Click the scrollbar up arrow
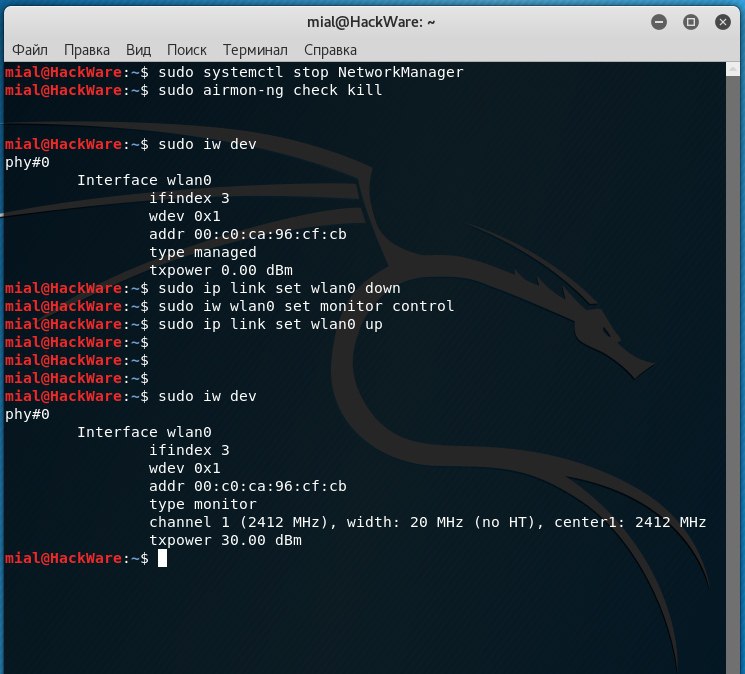The image size is (745, 674). 733,69
